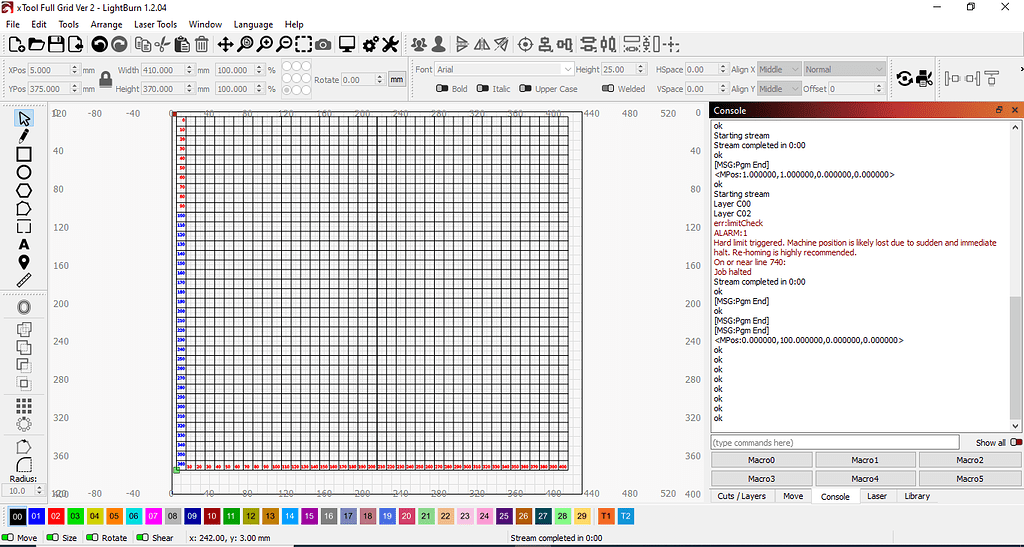The width and height of the screenshot is (1024, 547).
Task: Open the Laser Tools menu
Action: tap(155, 24)
